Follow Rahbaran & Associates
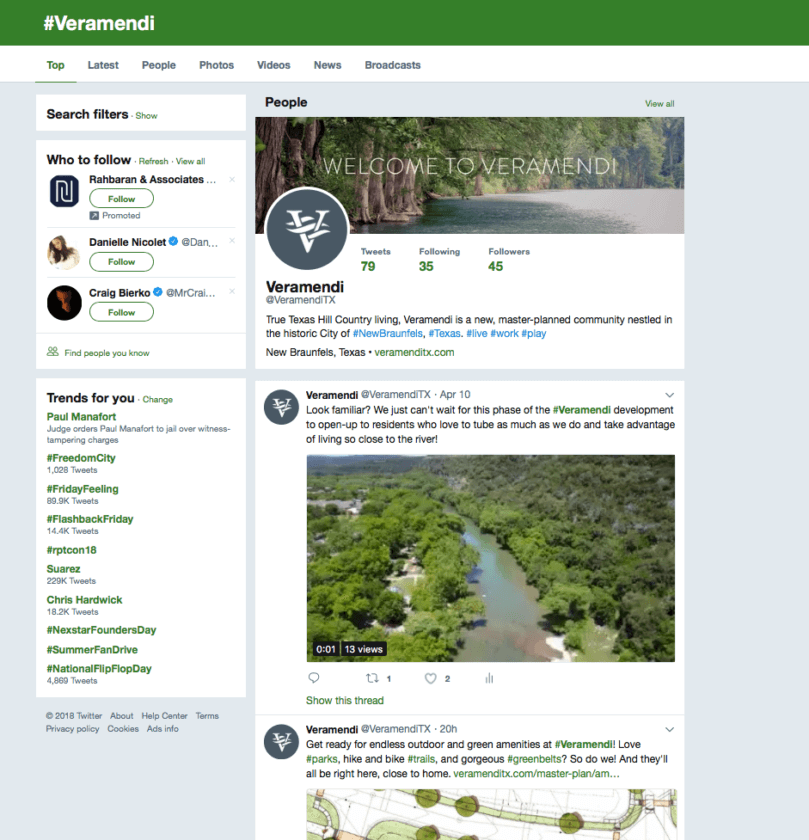 click(122, 199)
